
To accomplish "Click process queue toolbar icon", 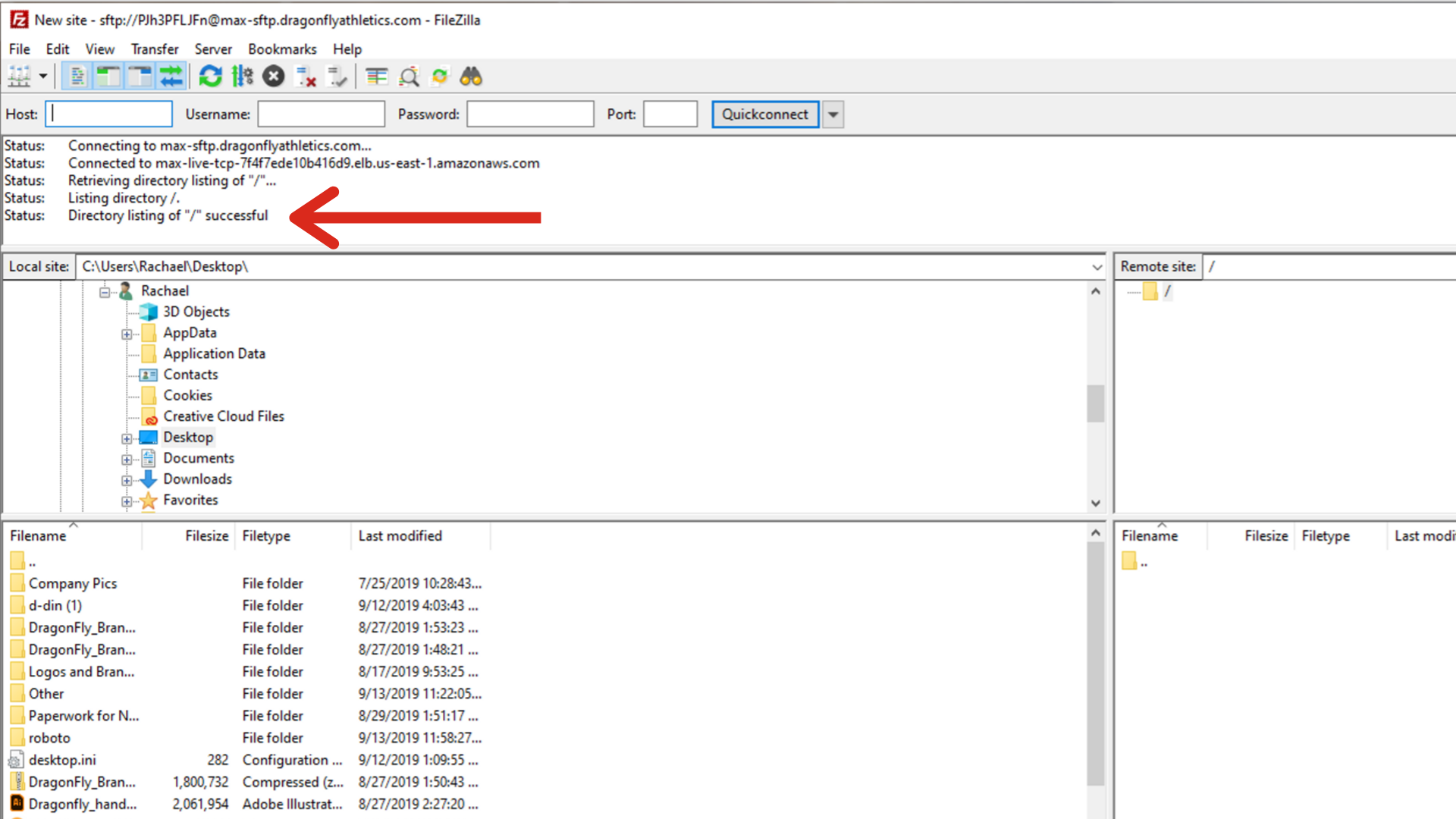I will (242, 77).
